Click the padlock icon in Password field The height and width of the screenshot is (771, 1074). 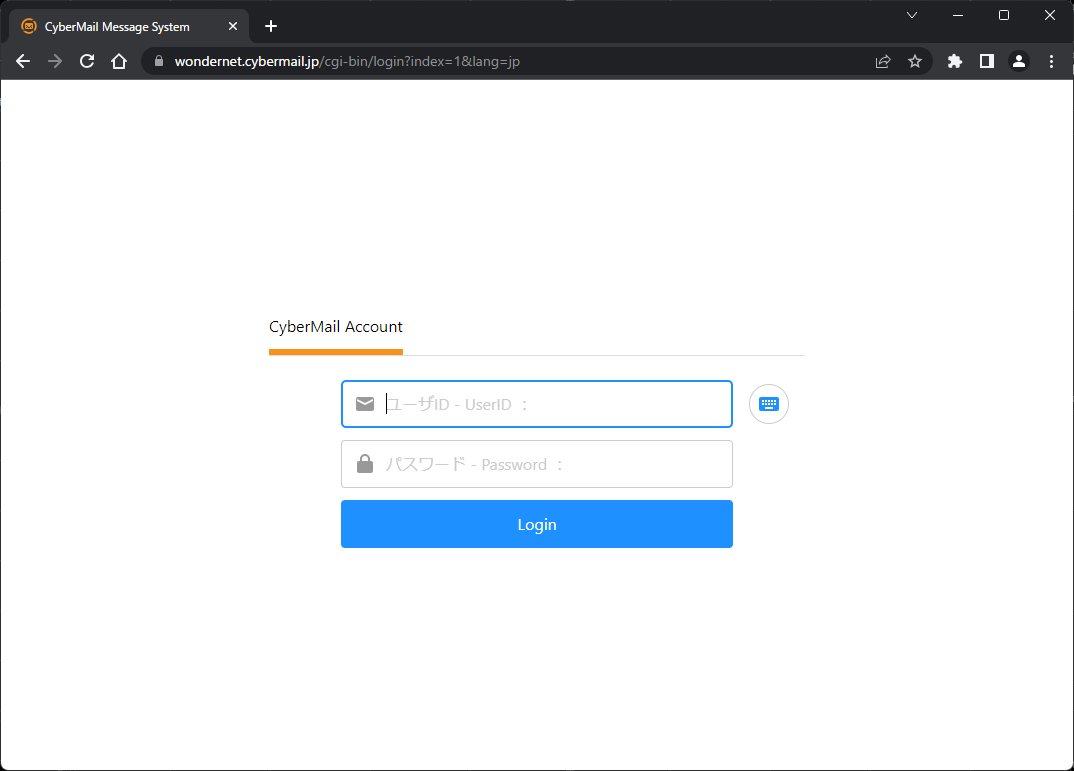(365, 464)
